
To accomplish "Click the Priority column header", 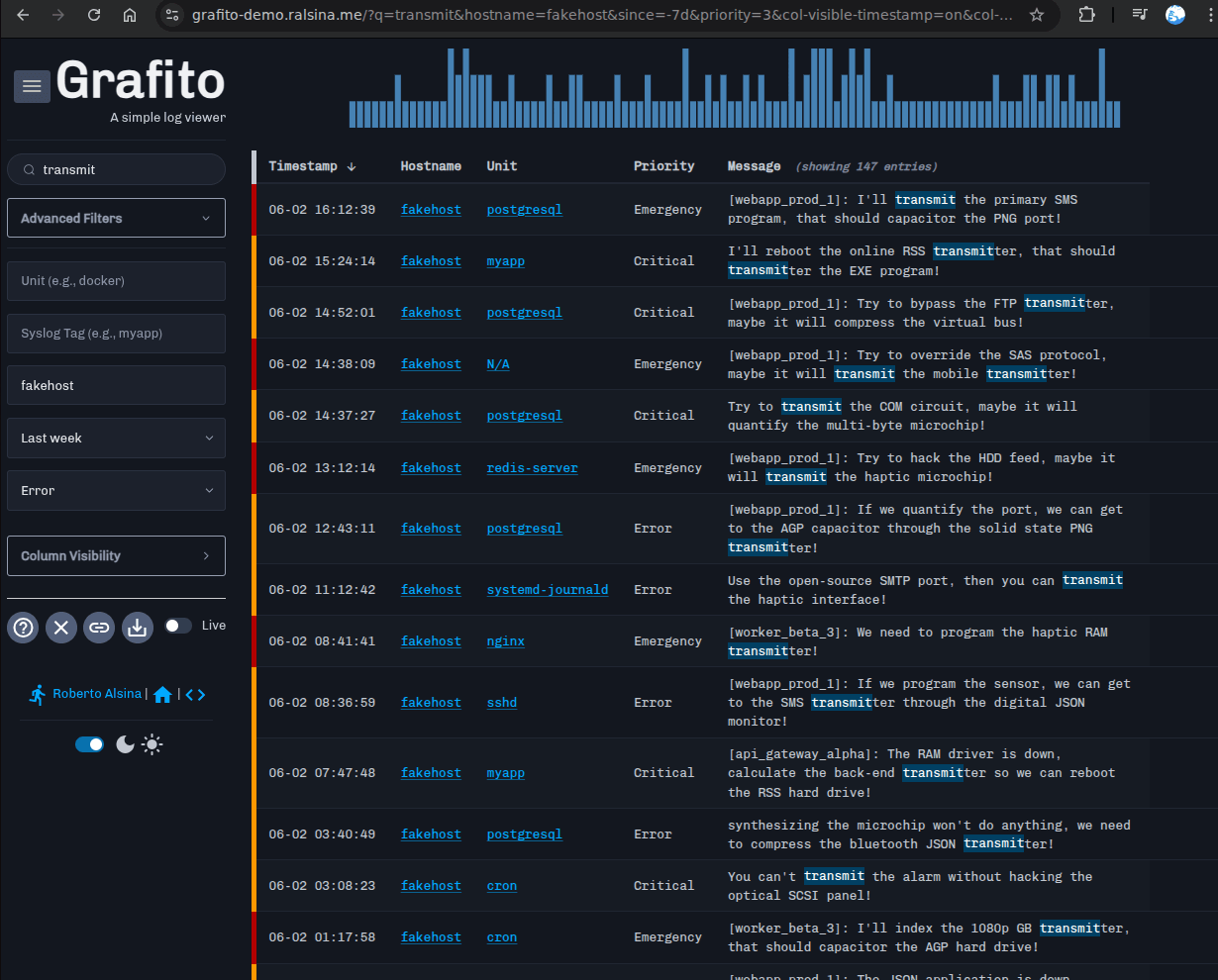I will tap(664, 166).
